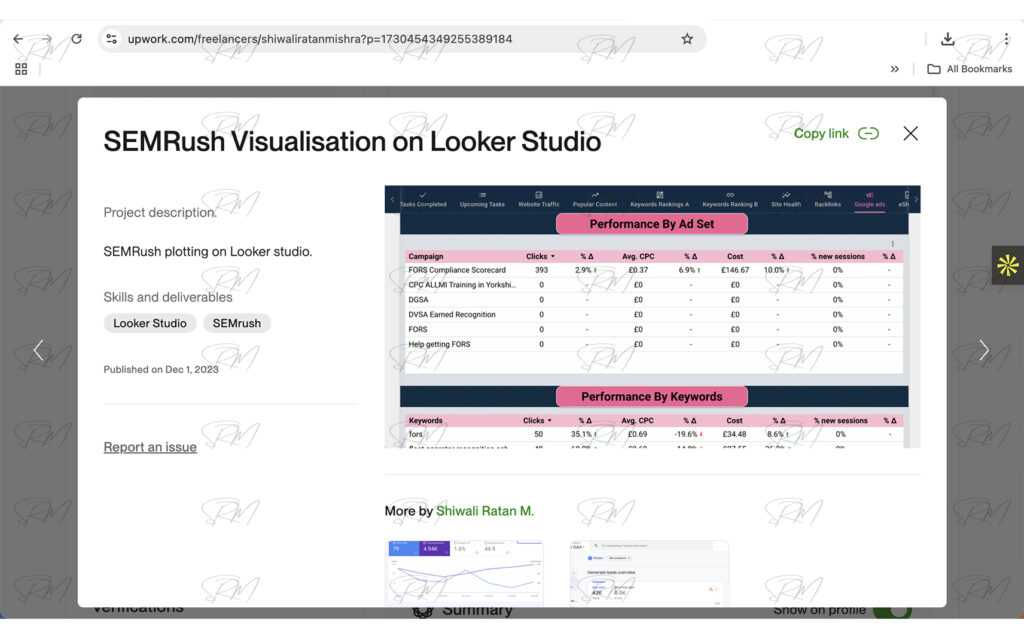Click the Campaign column header
The height and width of the screenshot is (639, 1024).
426,256
